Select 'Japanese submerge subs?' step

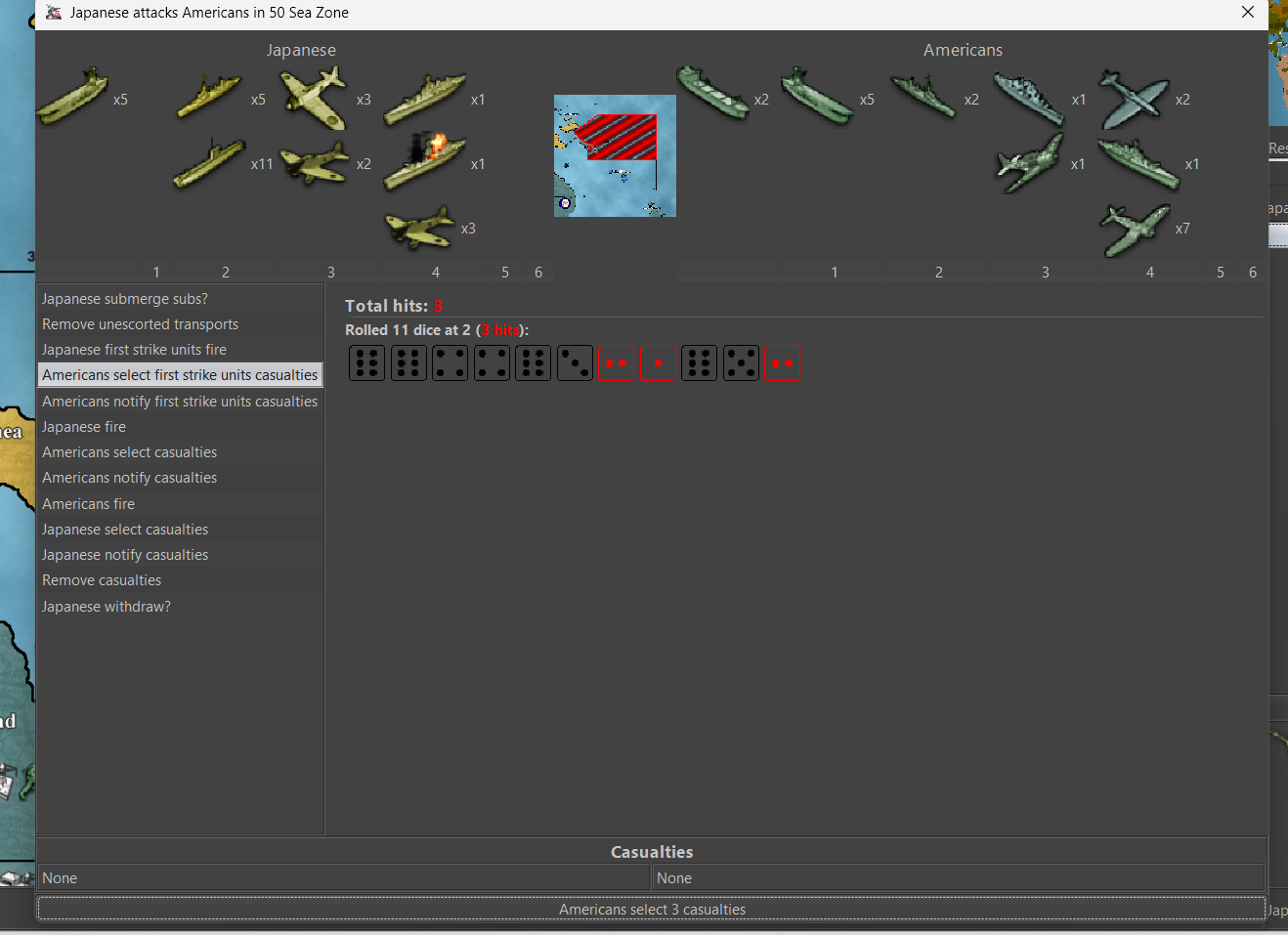tap(125, 299)
